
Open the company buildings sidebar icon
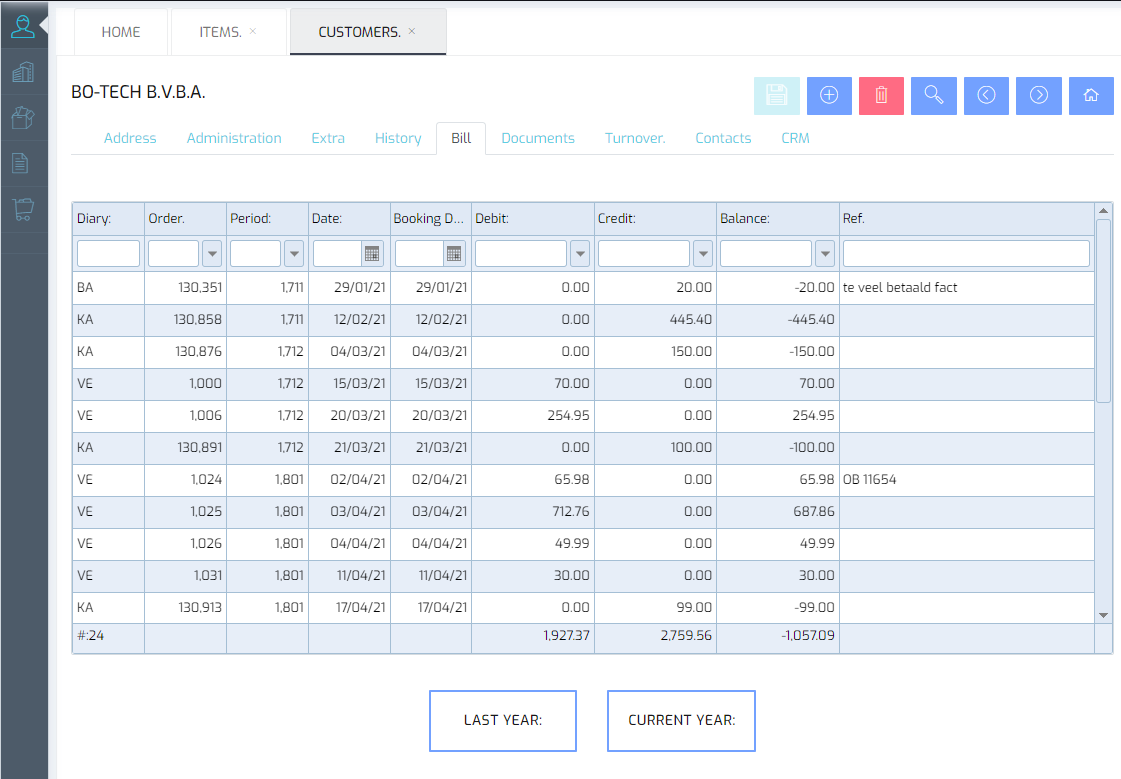23,72
